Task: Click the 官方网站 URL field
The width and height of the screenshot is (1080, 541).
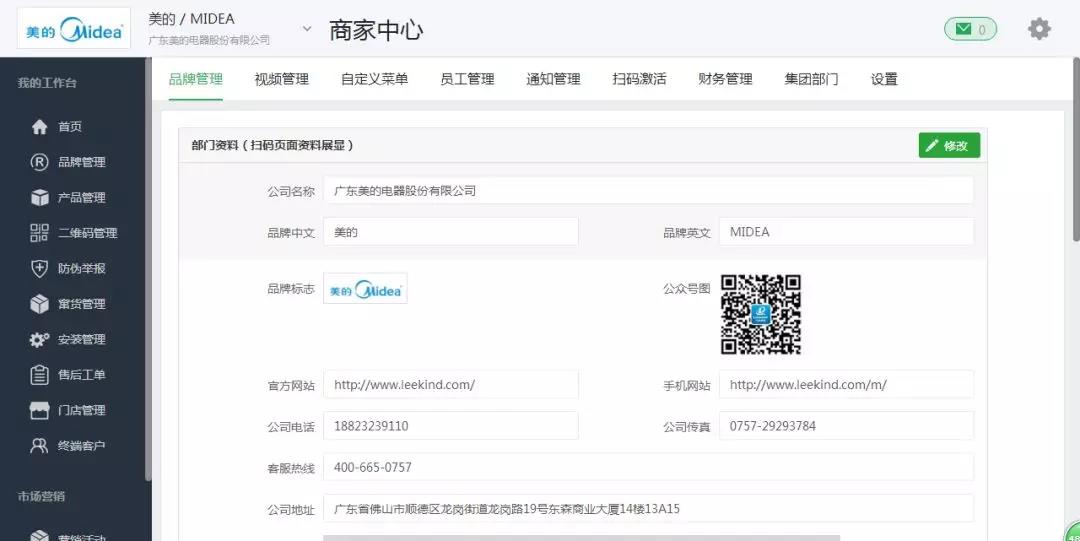Action: pos(450,385)
